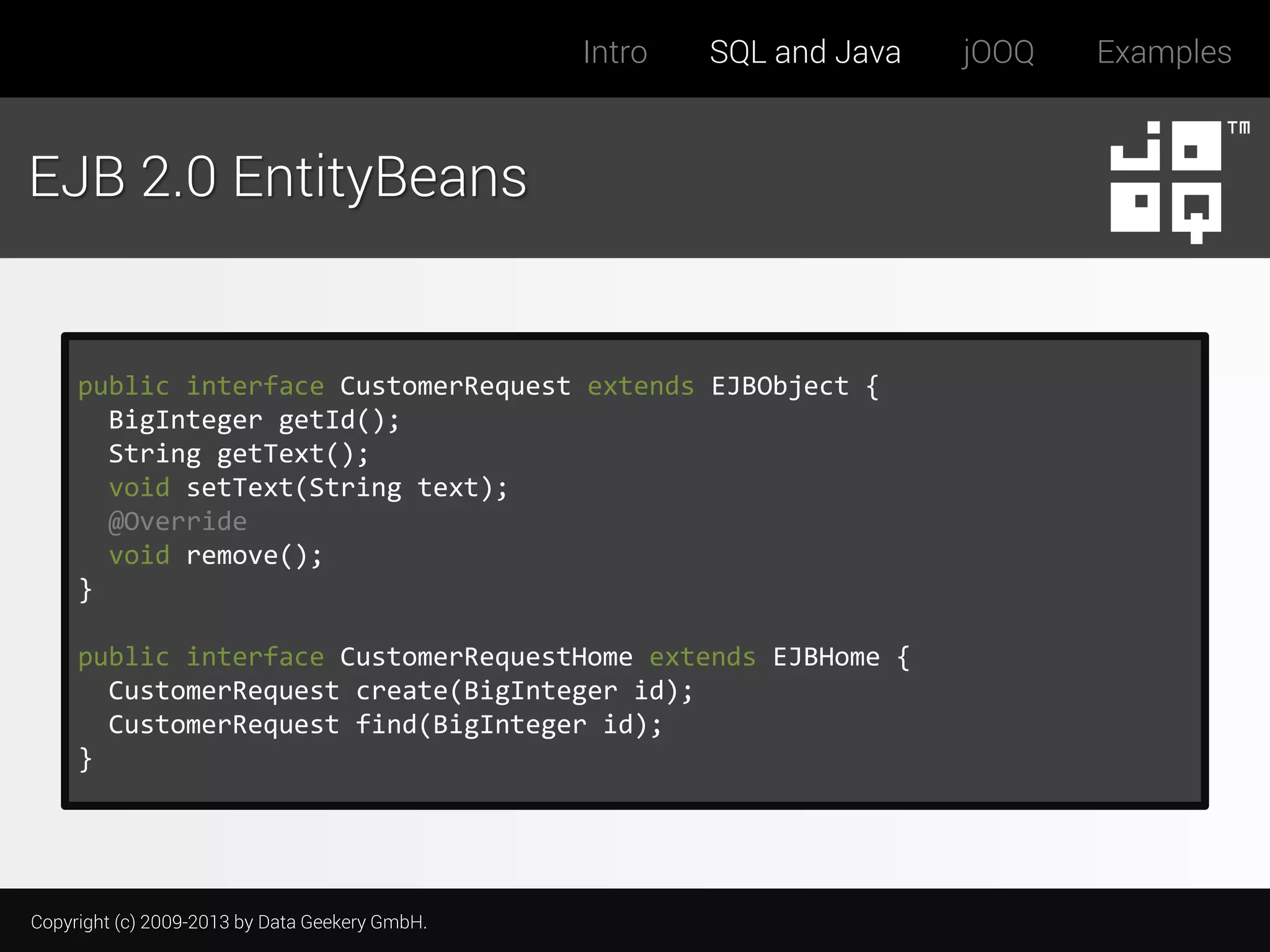1270x952 pixels.
Task: Open the Intro section tab
Action: pos(615,52)
